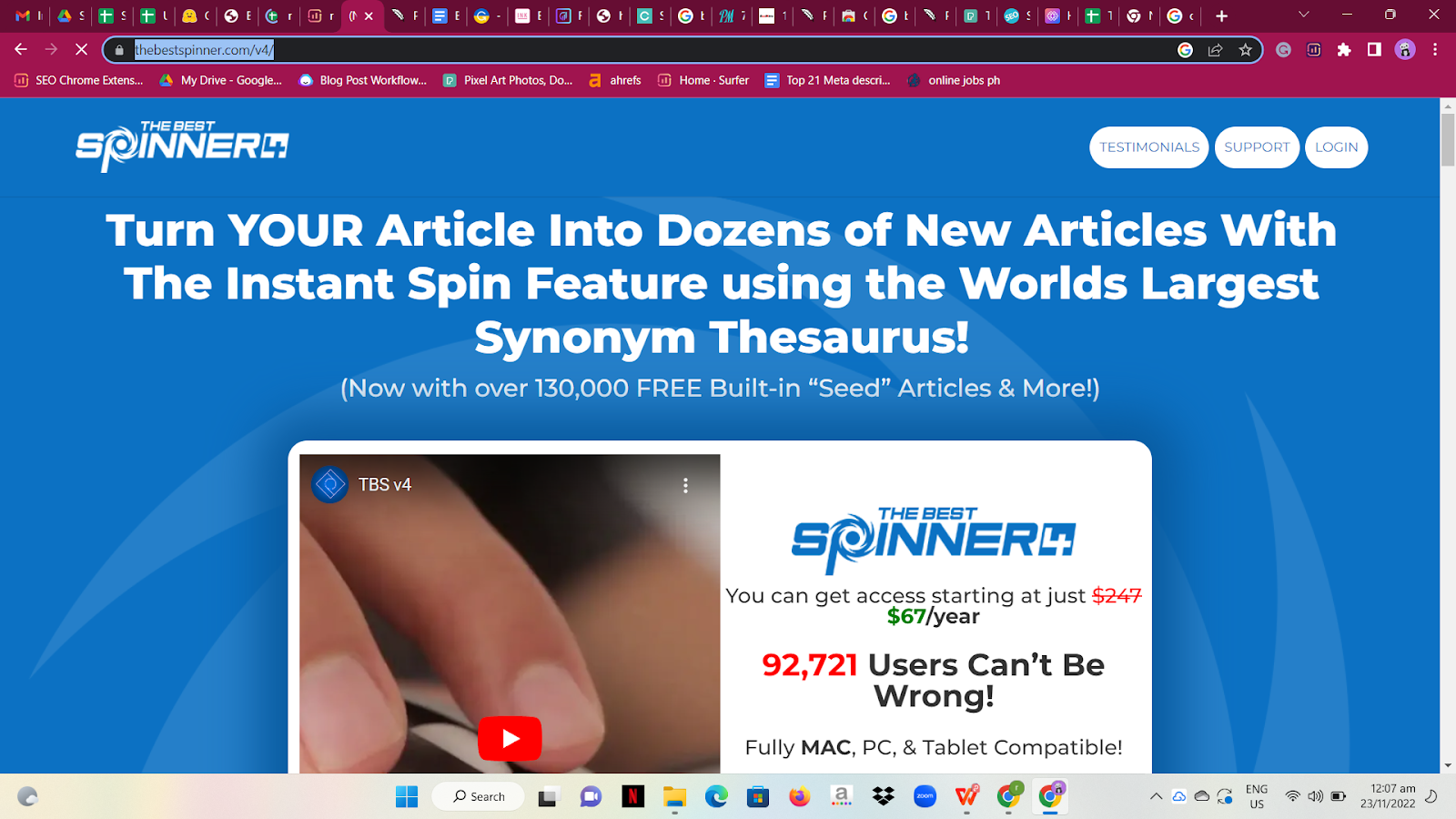
Task: Click the "92,721 Users Can't Be Wrong!" text
Action: (x=934, y=680)
